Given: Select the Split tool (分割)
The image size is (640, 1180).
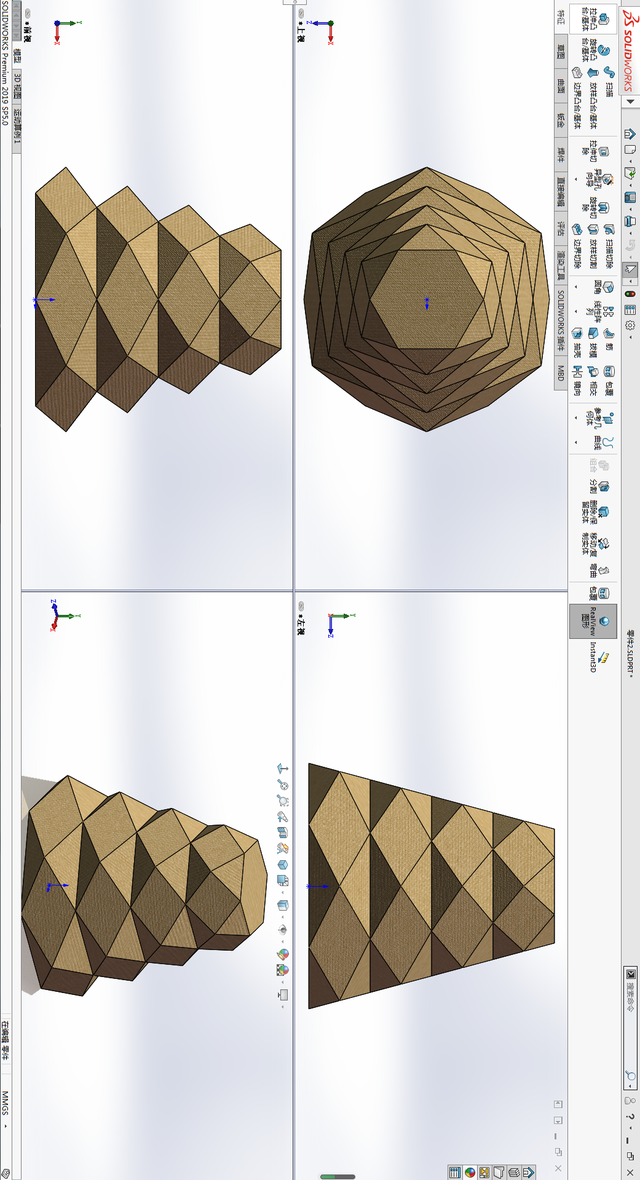Looking at the screenshot, I should click(600, 487).
